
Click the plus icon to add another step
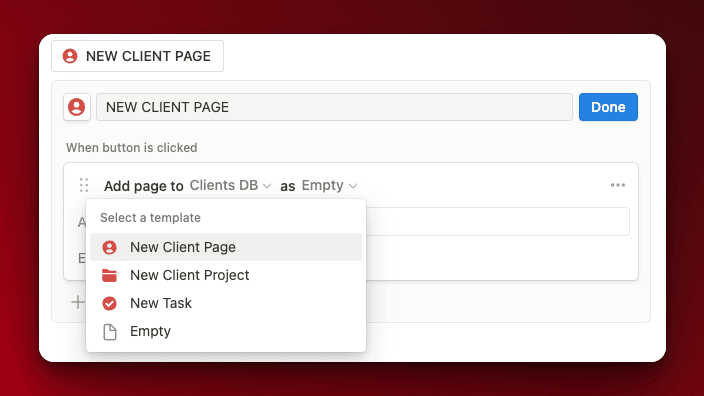(78, 302)
